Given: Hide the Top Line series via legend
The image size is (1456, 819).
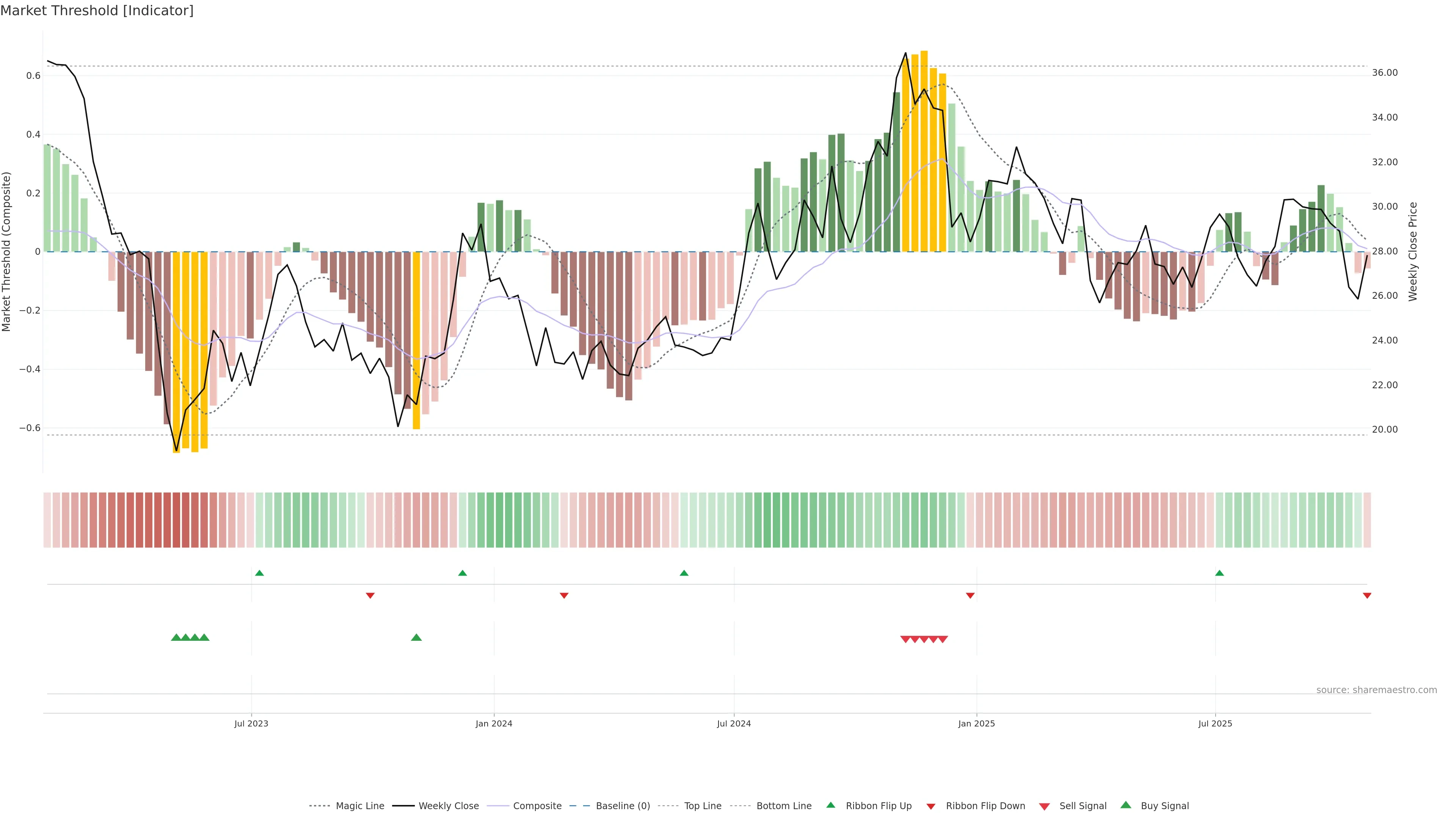Looking at the screenshot, I should (x=703, y=806).
